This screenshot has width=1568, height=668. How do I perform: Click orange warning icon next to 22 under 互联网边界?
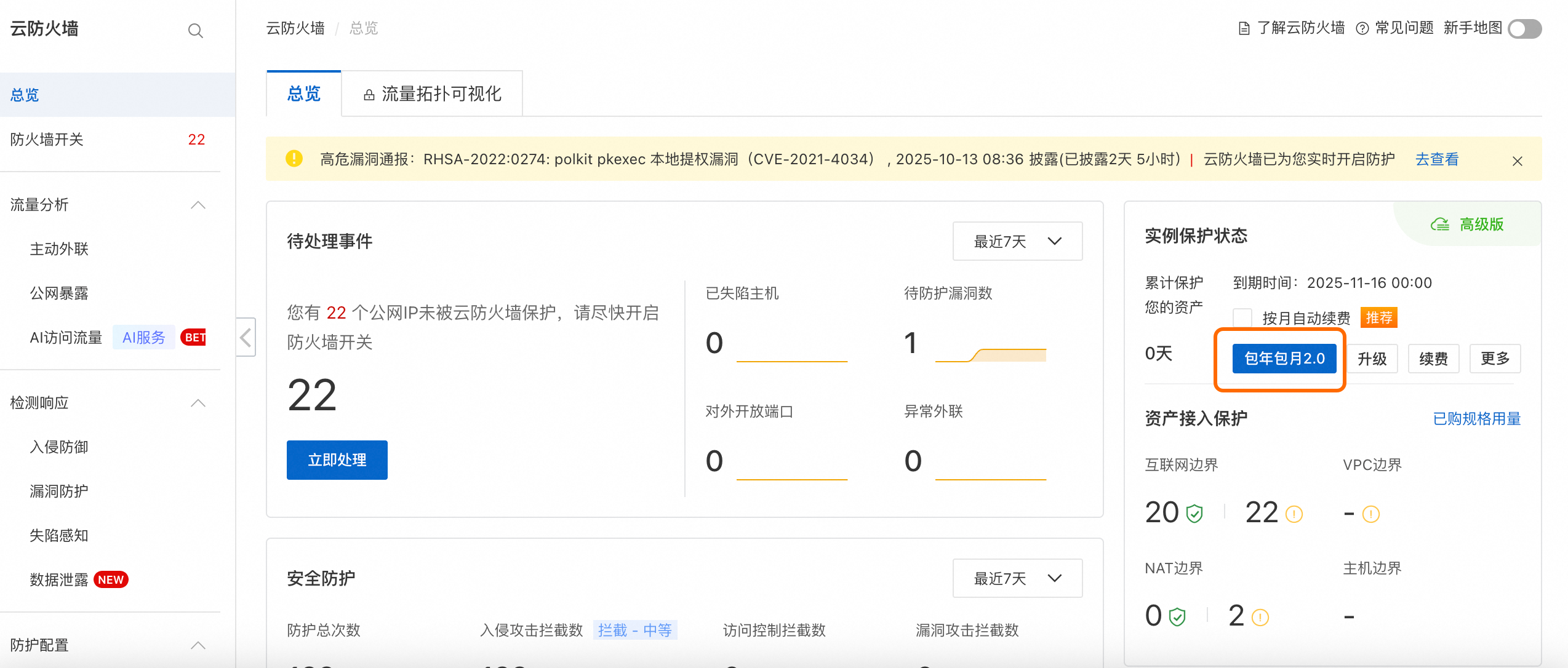pyautogui.click(x=1294, y=514)
